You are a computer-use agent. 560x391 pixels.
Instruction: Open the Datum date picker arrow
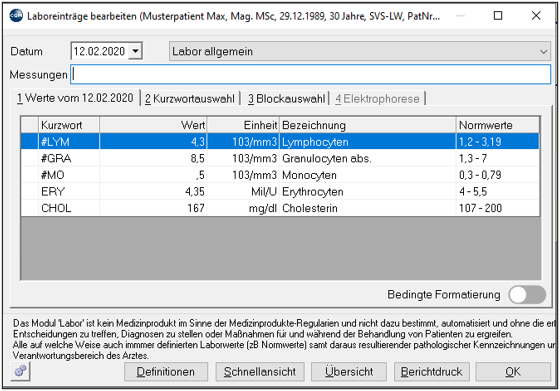135,51
